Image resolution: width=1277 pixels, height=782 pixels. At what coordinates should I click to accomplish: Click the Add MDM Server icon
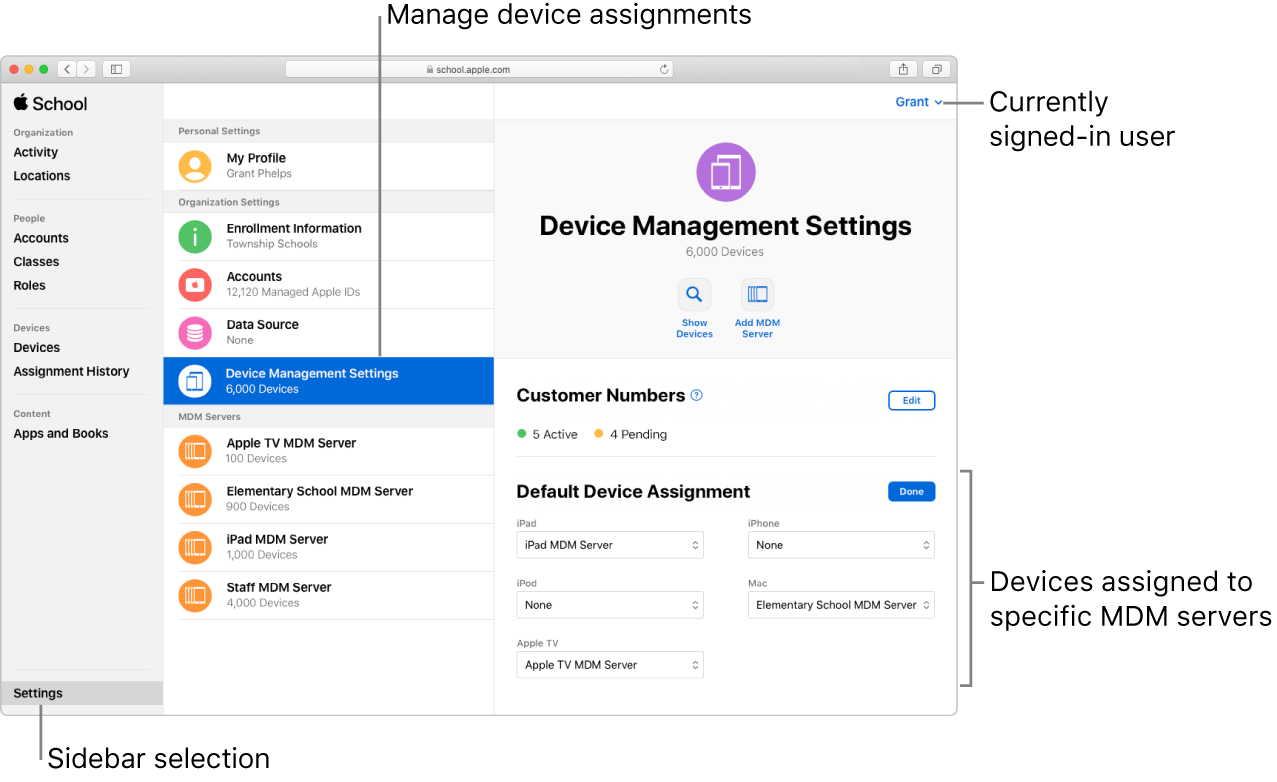coord(757,295)
